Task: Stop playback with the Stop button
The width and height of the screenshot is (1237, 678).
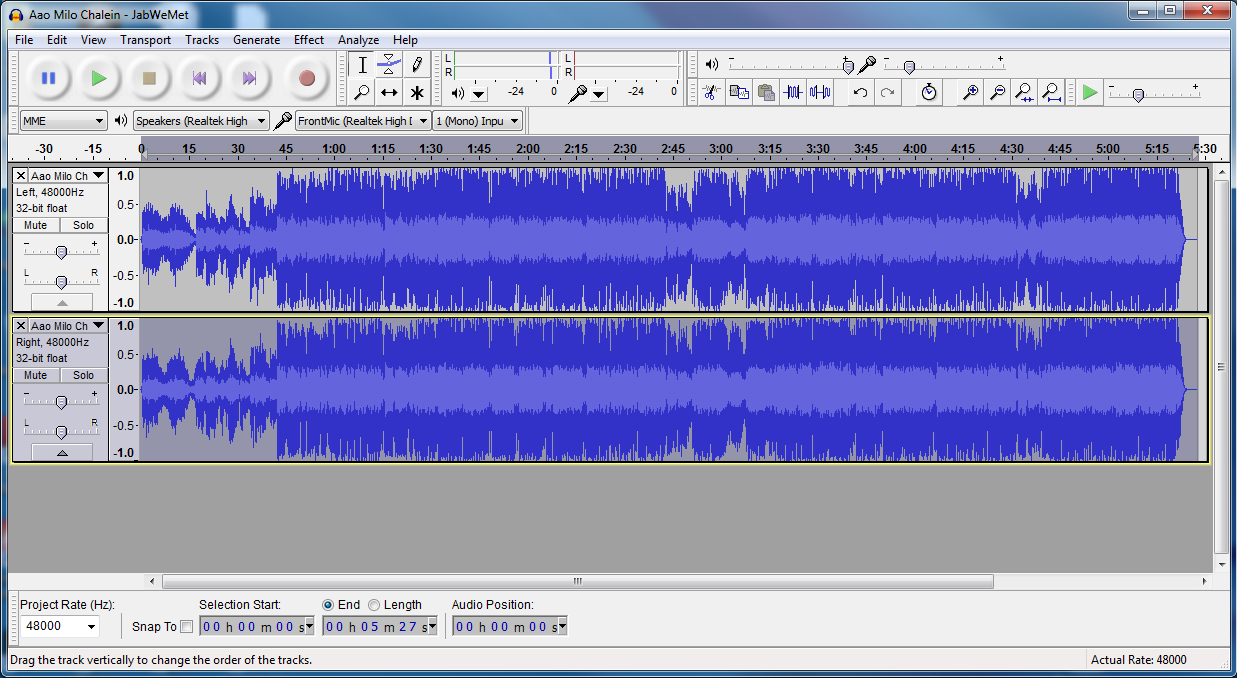Action: pyautogui.click(x=149, y=78)
